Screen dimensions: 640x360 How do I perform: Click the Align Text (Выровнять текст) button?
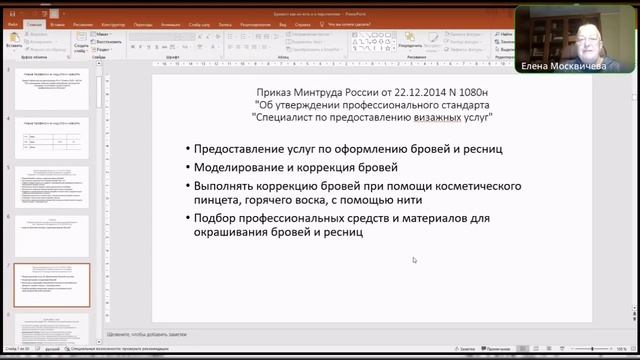pos(305,42)
